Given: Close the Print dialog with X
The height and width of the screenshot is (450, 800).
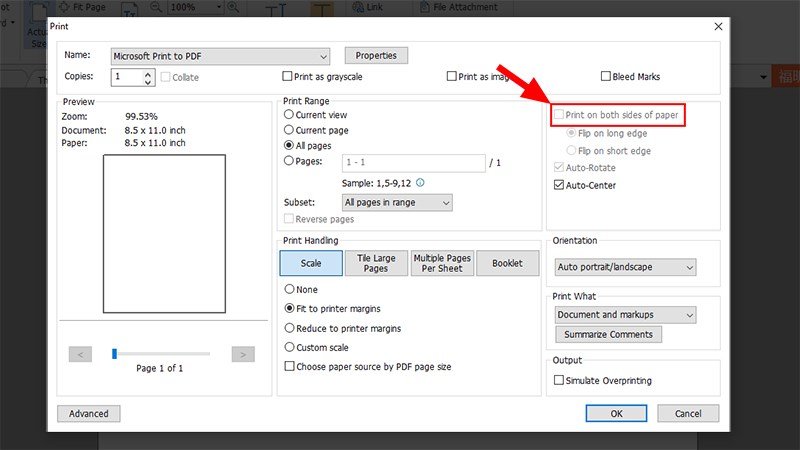Looking at the screenshot, I should 718,25.
